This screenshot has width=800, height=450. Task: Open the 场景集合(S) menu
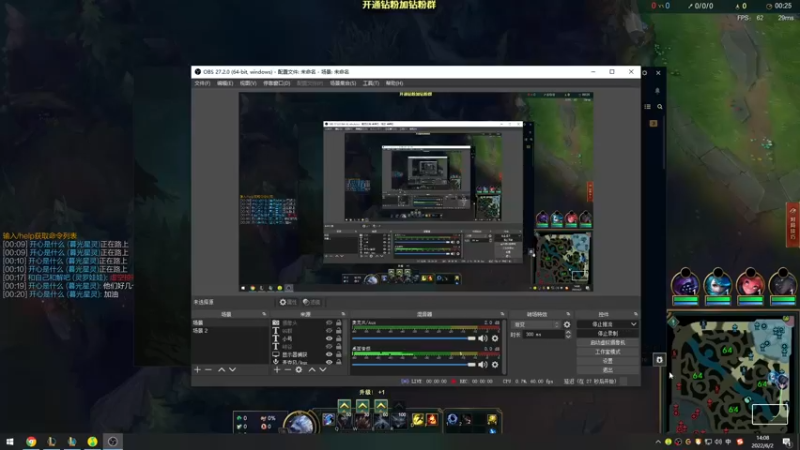[x=343, y=83]
